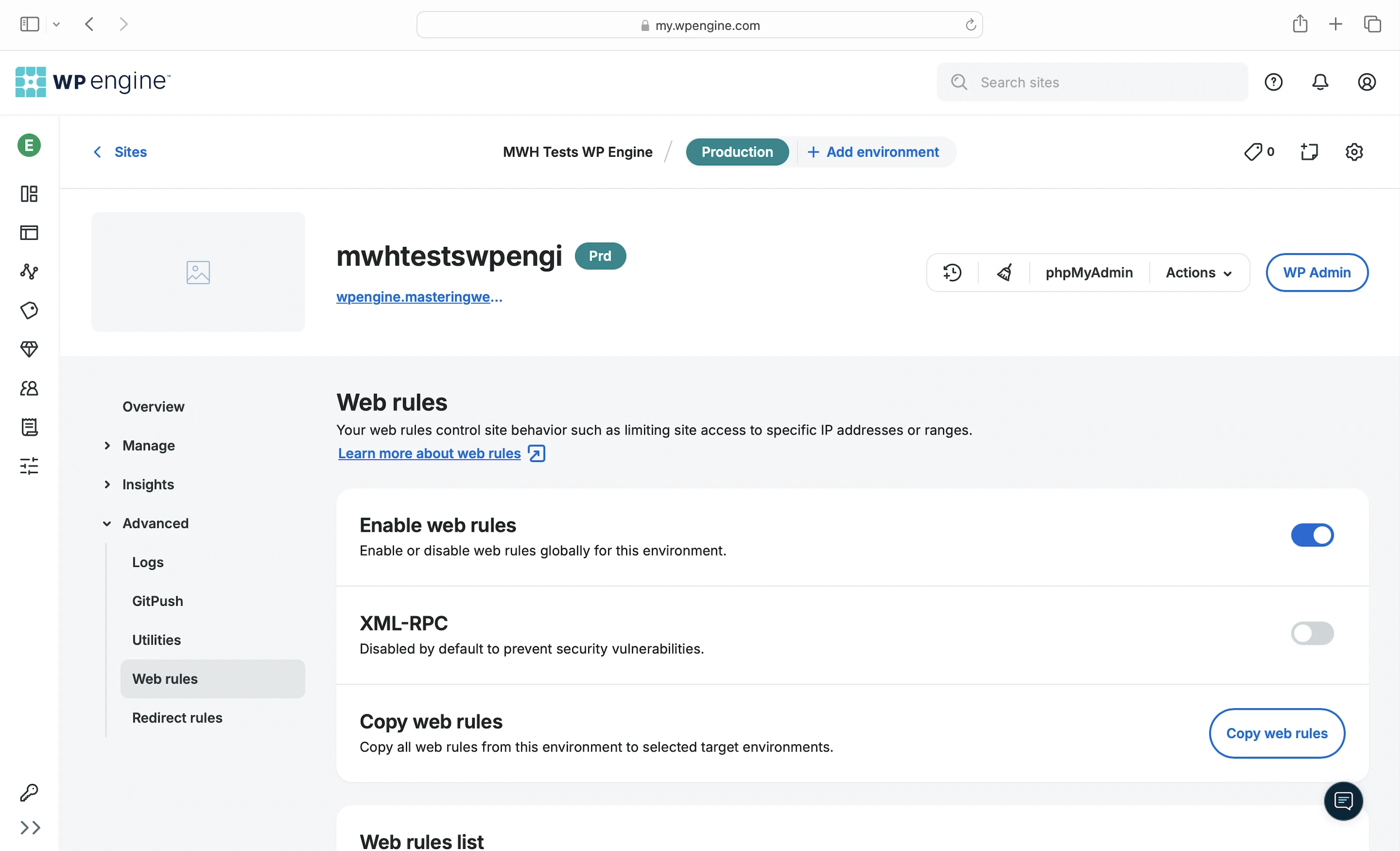Select the Production environment pill
Screen dimensions: 1400x851
point(736,152)
